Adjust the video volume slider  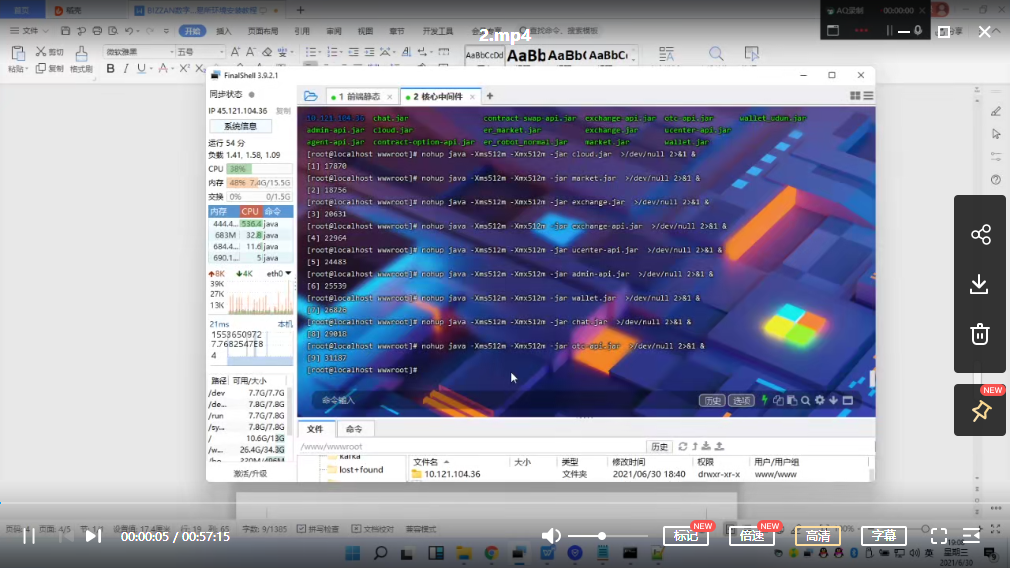[x=607, y=536]
